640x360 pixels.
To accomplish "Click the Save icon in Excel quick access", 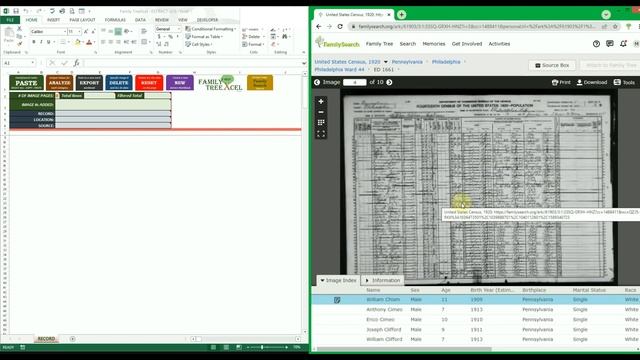I will point(16,11).
